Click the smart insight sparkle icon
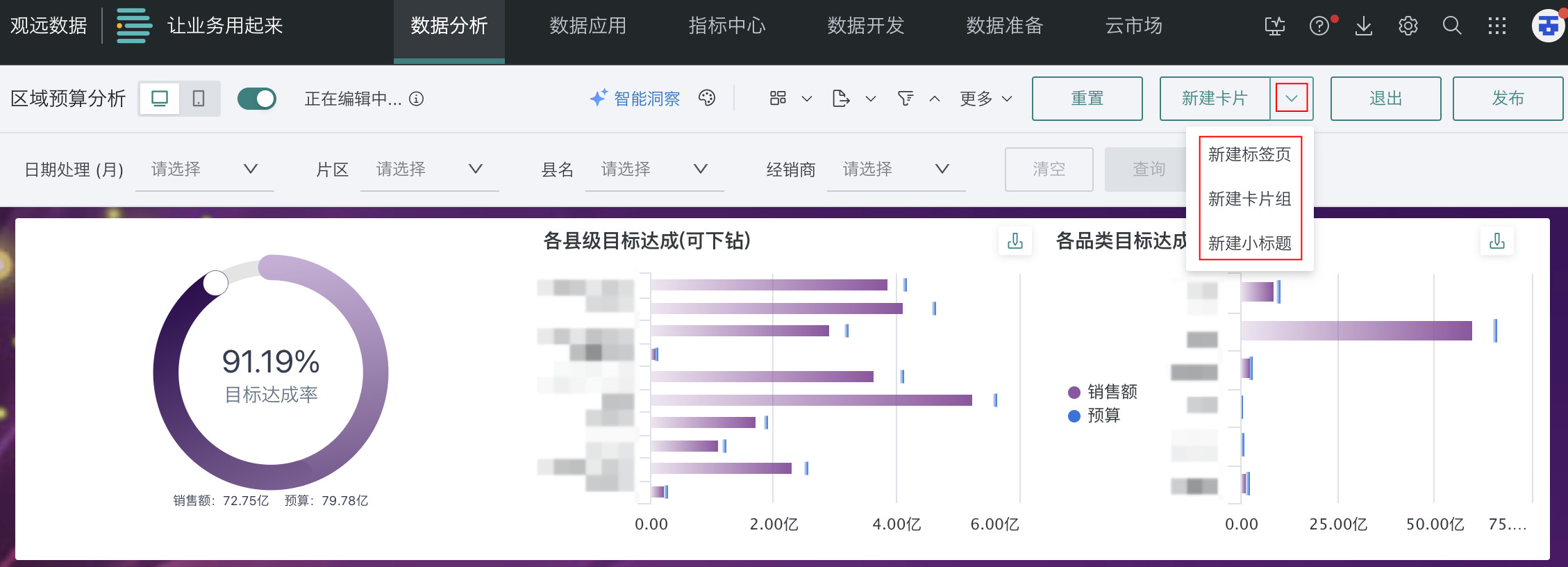The height and width of the screenshot is (567, 1568). 598,98
